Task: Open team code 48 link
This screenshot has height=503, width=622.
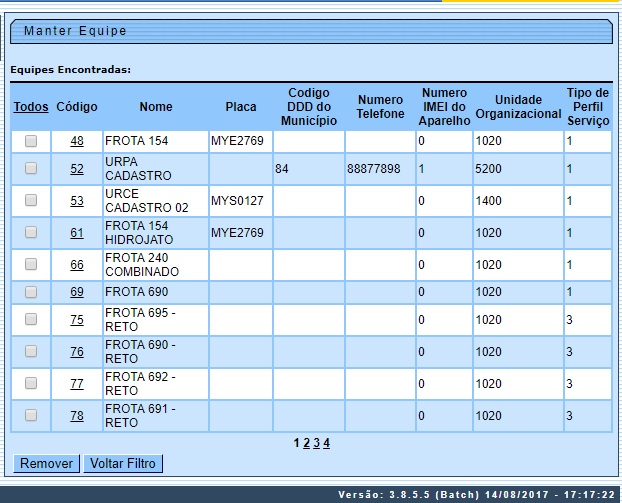Action: (77, 142)
